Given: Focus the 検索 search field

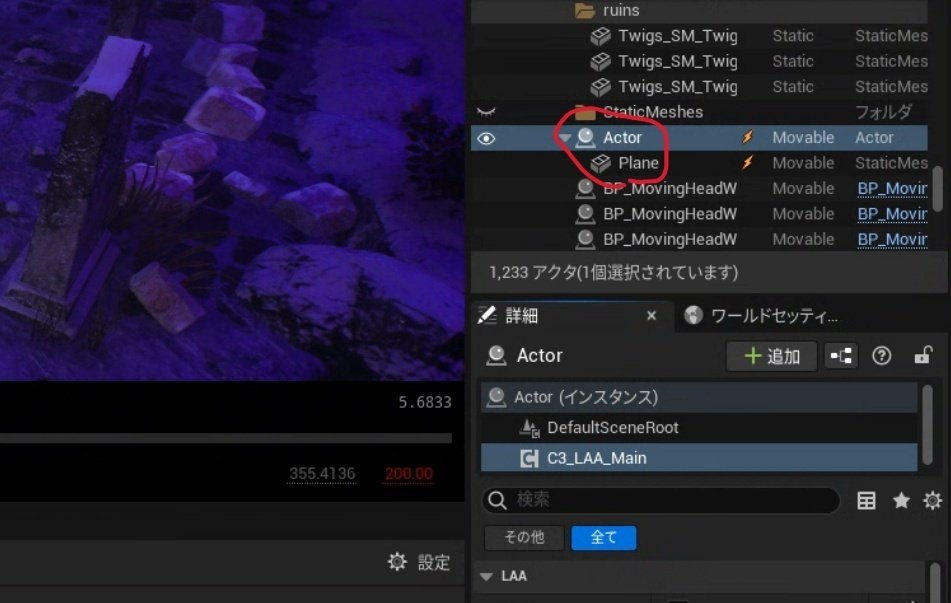Looking at the screenshot, I should (x=661, y=500).
